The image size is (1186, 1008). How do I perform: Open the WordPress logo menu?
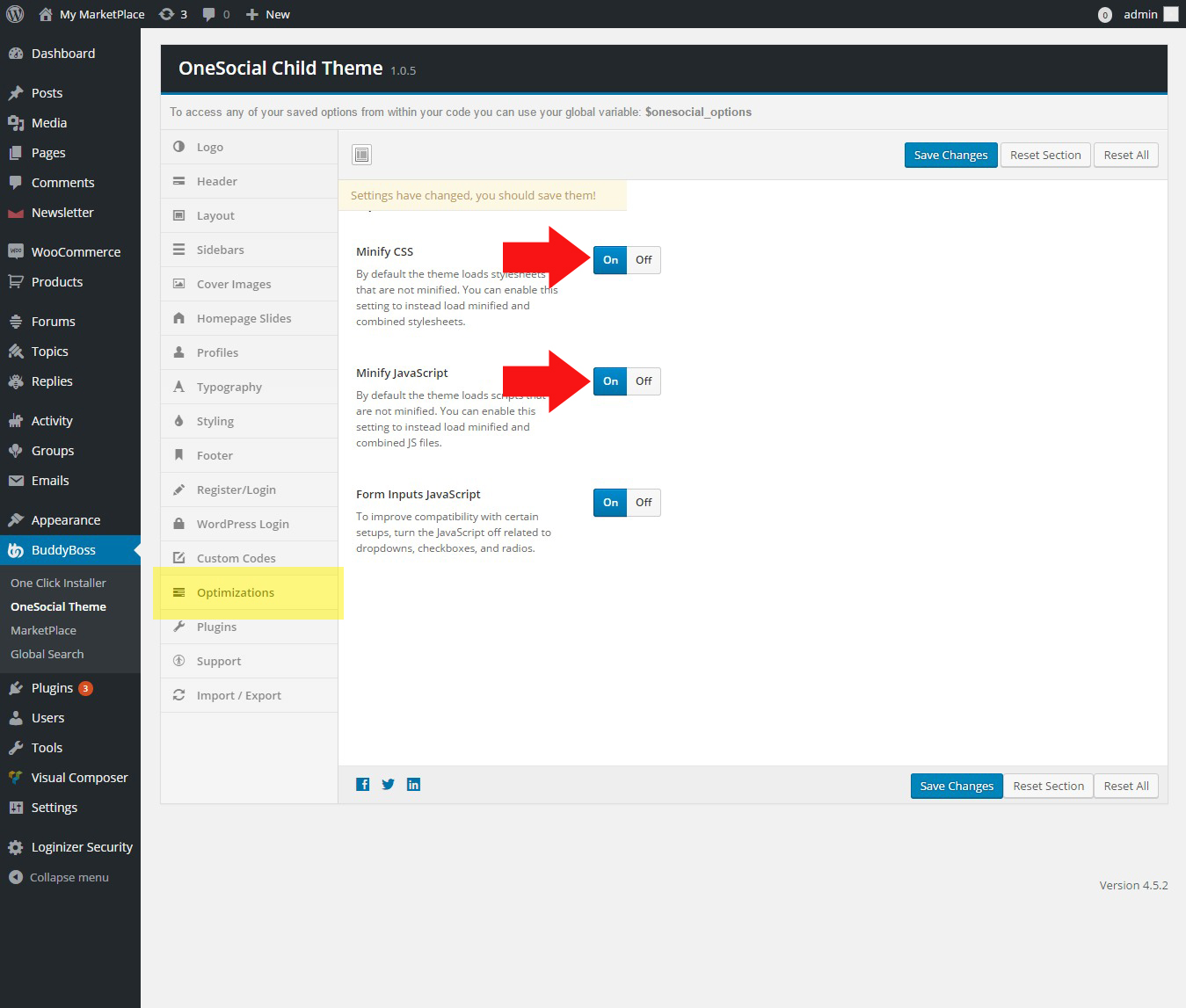click(x=15, y=14)
